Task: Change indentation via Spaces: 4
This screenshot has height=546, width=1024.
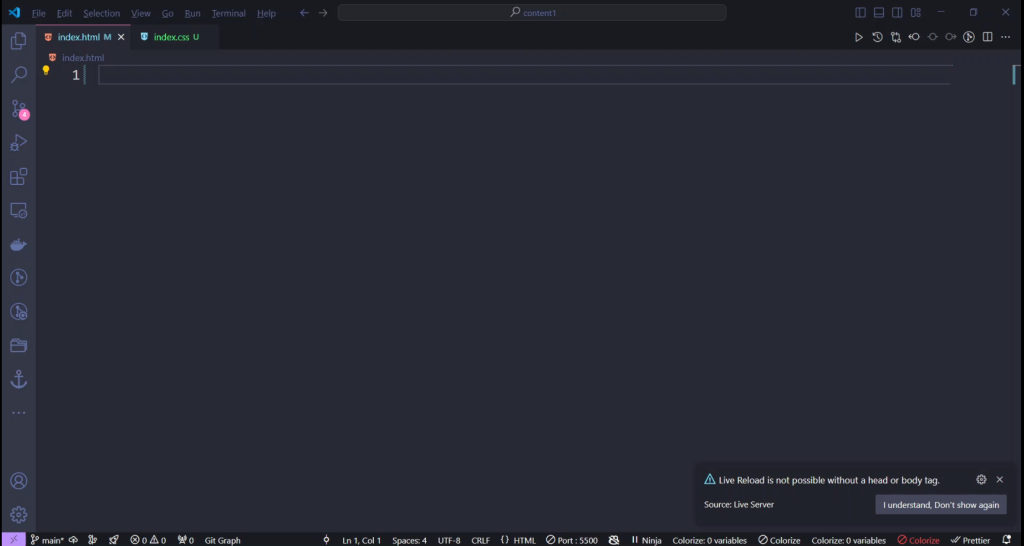Action: click(x=409, y=540)
